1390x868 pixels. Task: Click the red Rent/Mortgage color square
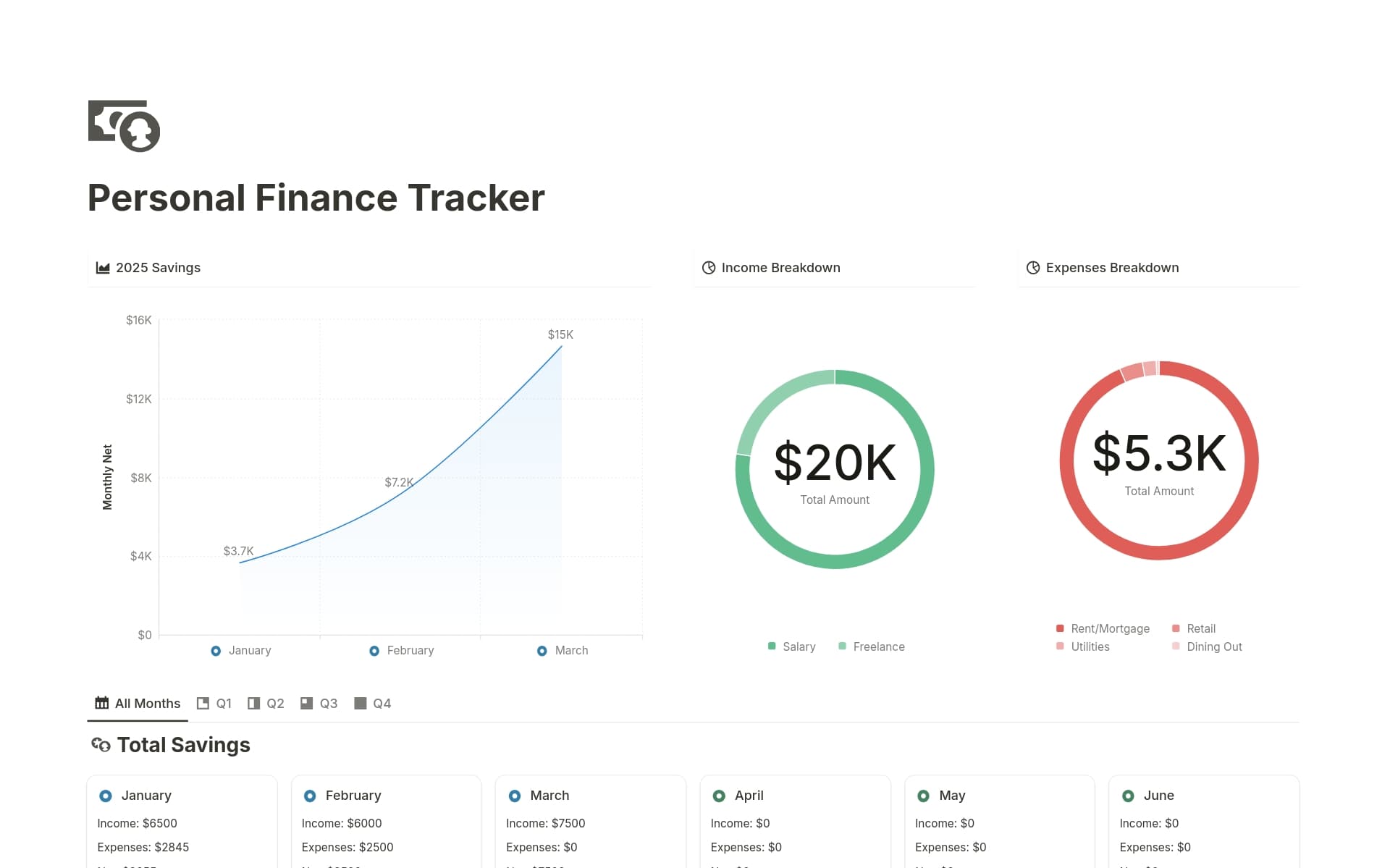tap(1060, 628)
